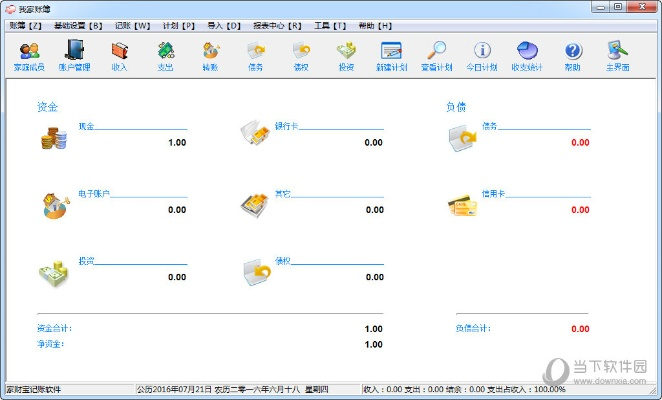Image resolution: width=662 pixels, height=400 pixels.
Task: Click the 负债合计 red total 0.00
Action: point(580,329)
